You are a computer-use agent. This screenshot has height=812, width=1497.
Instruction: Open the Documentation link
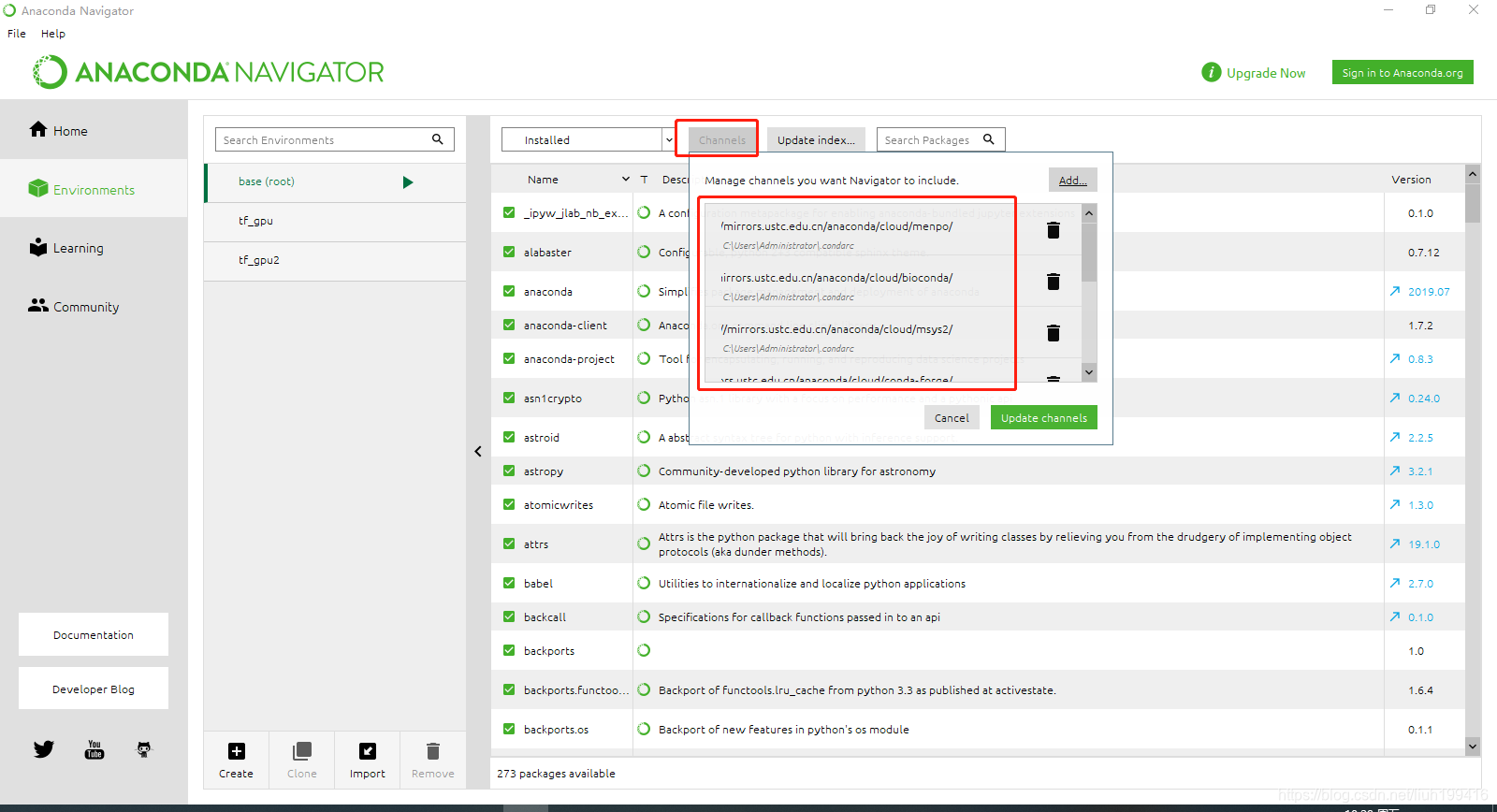pos(94,634)
